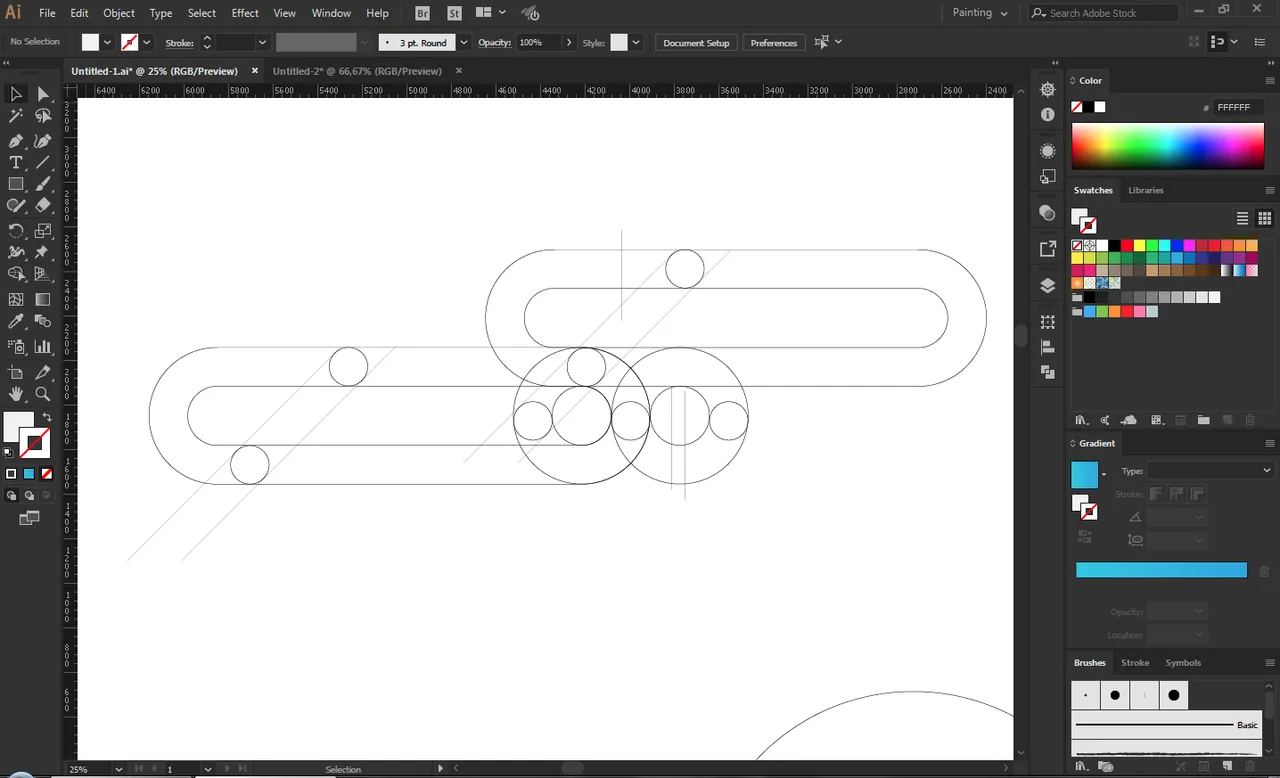Open the fill color dropdown in control bar
Viewport: 1280px width, 778px height.
pos(107,43)
